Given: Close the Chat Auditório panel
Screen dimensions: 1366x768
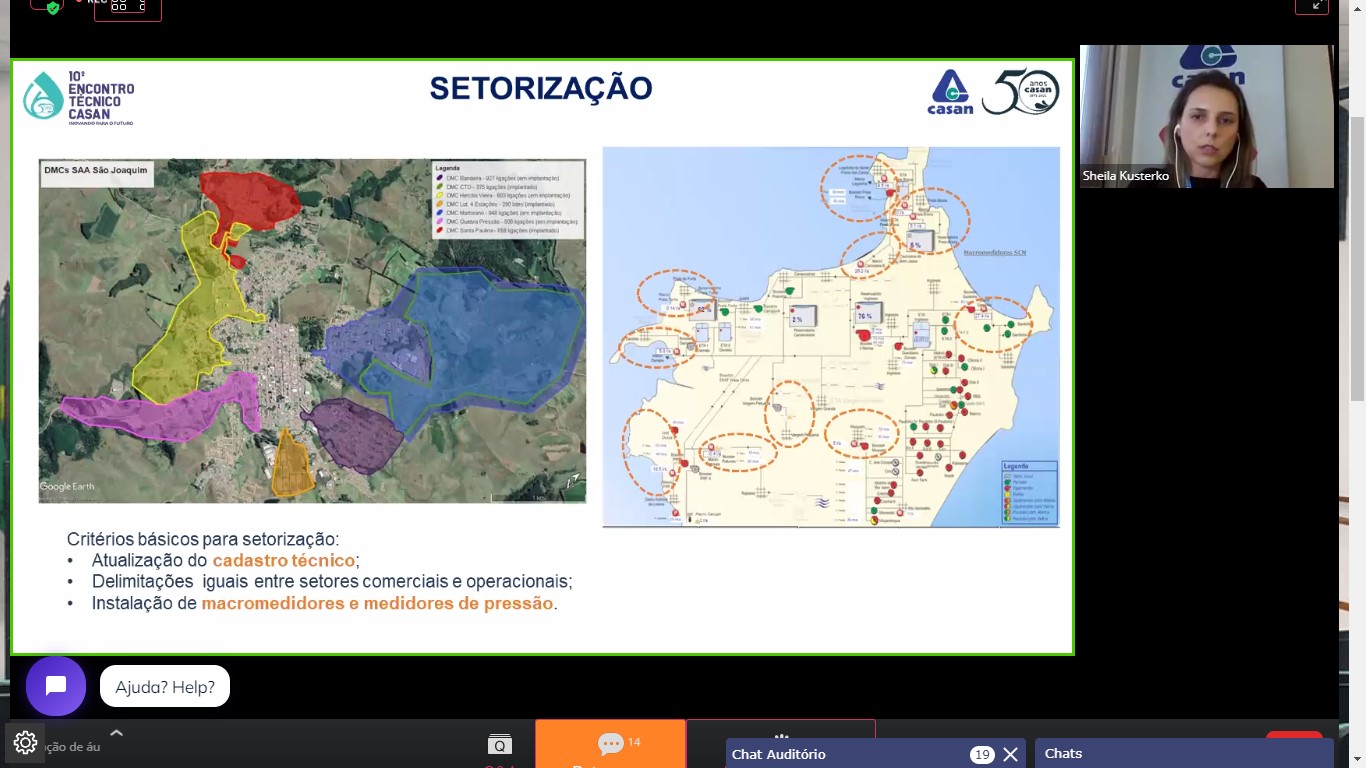Looking at the screenshot, I should [x=1010, y=754].
